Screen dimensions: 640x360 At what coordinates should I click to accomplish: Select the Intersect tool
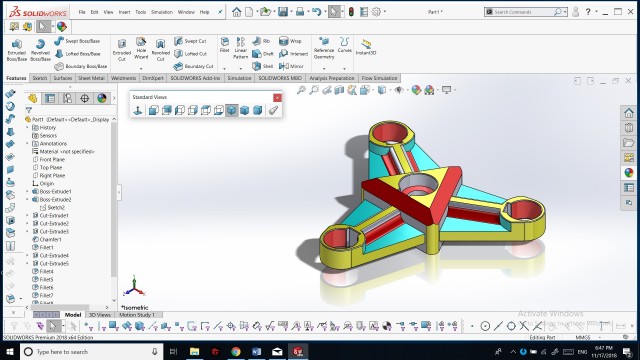point(293,53)
